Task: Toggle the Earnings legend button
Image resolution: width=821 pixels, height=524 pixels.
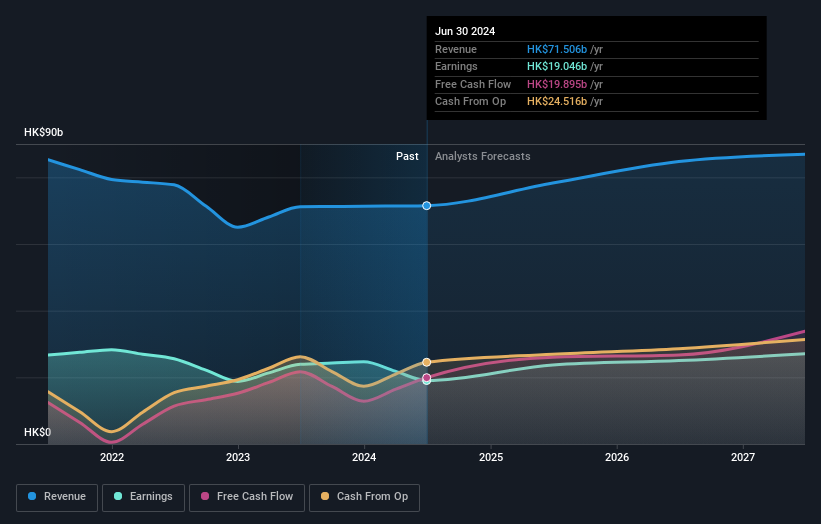Action: pos(143,497)
